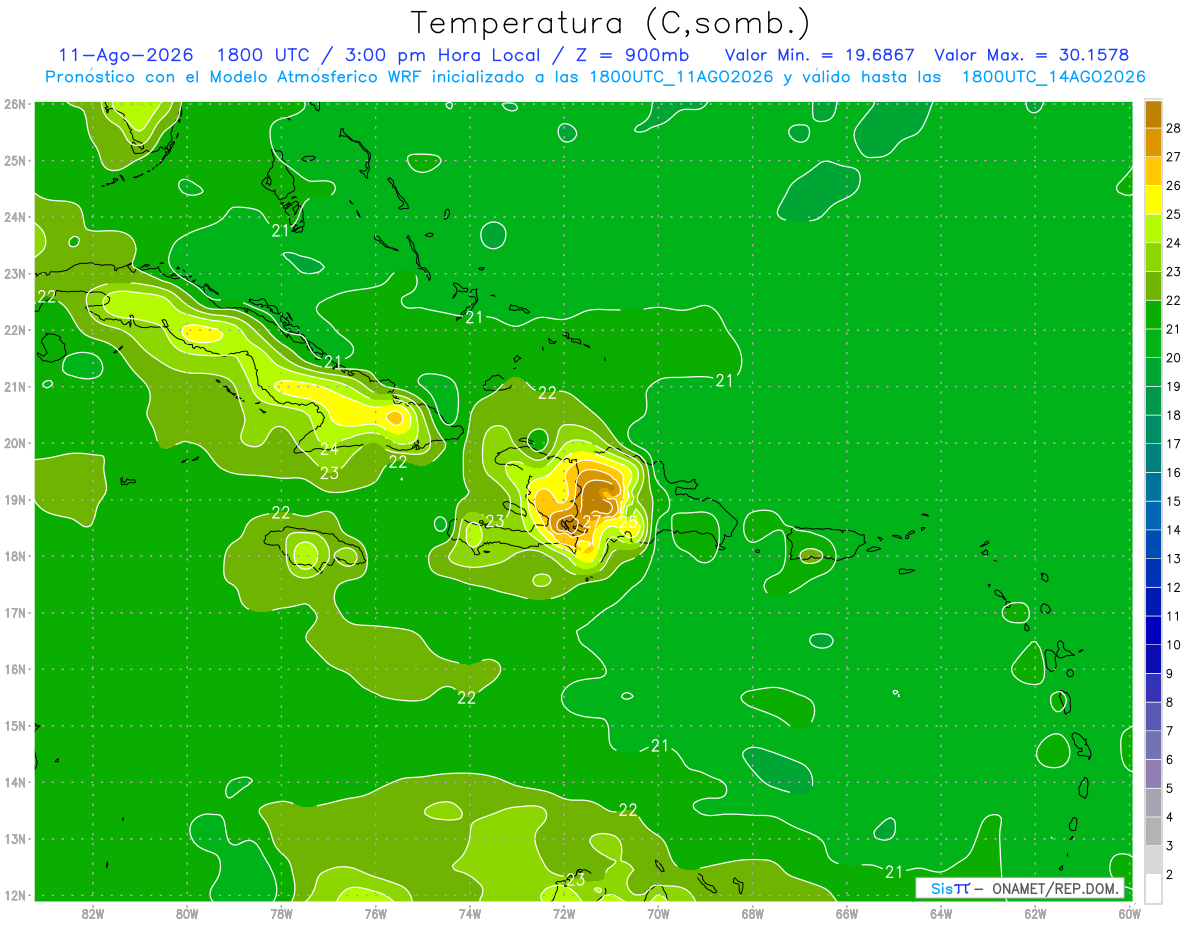Image resolution: width=1200 pixels, height=927 pixels.
Task: Click the longitude label '76W'
Action: tap(375, 912)
